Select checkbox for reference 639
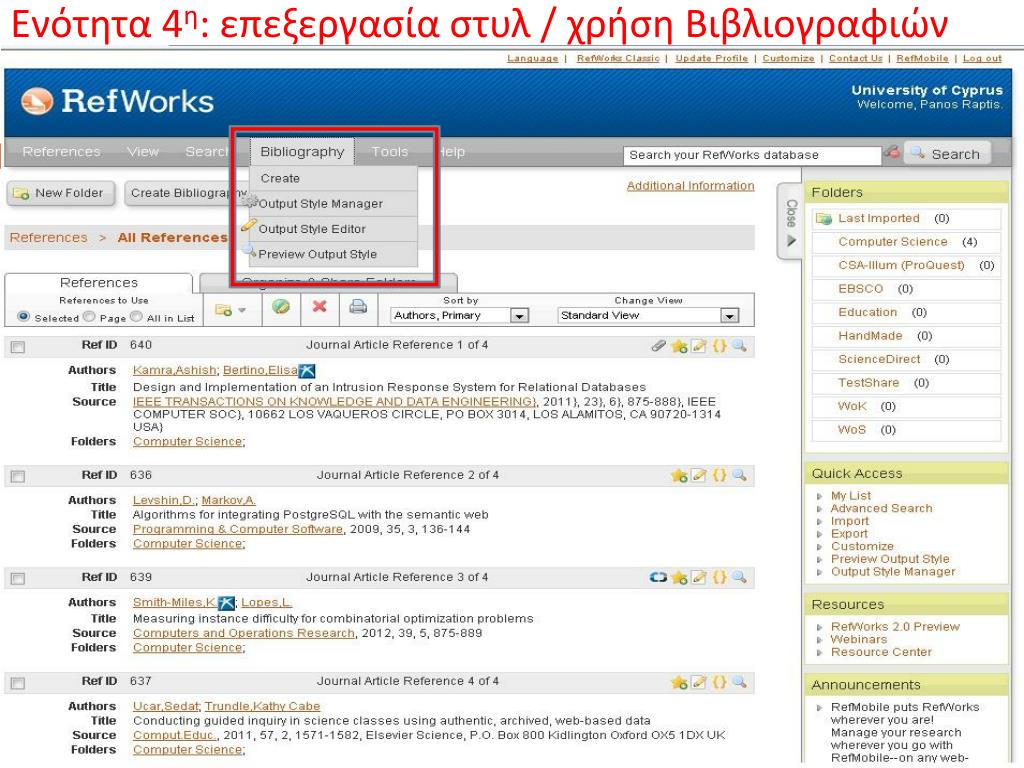 click(x=18, y=579)
